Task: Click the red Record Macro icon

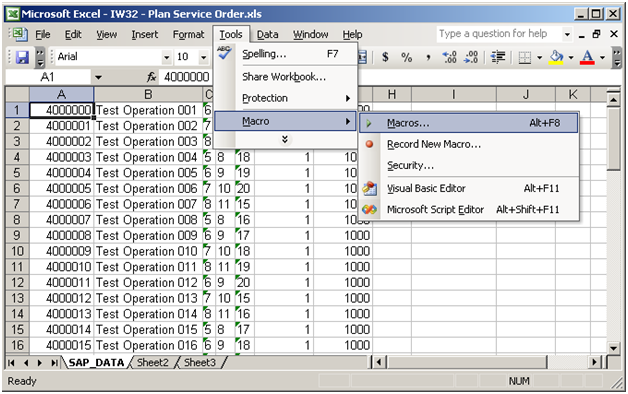Action: pyautogui.click(x=369, y=144)
